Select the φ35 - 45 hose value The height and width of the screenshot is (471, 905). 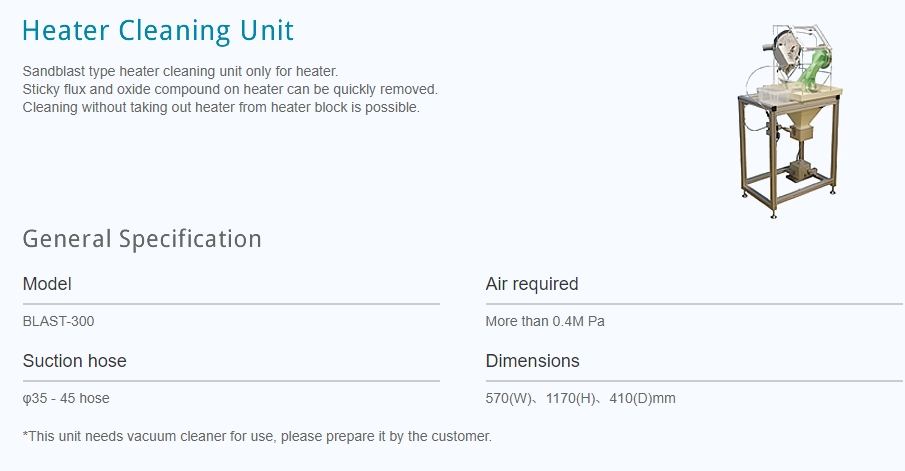tap(66, 399)
